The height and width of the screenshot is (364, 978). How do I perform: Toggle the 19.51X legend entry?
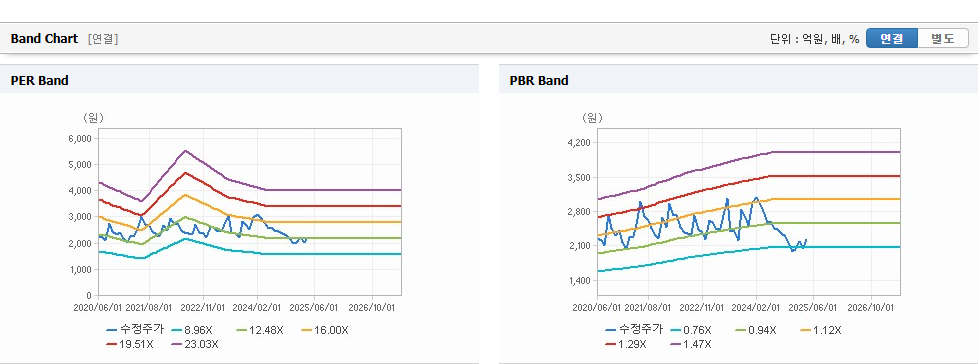pyautogui.click(x=130, y=344)
